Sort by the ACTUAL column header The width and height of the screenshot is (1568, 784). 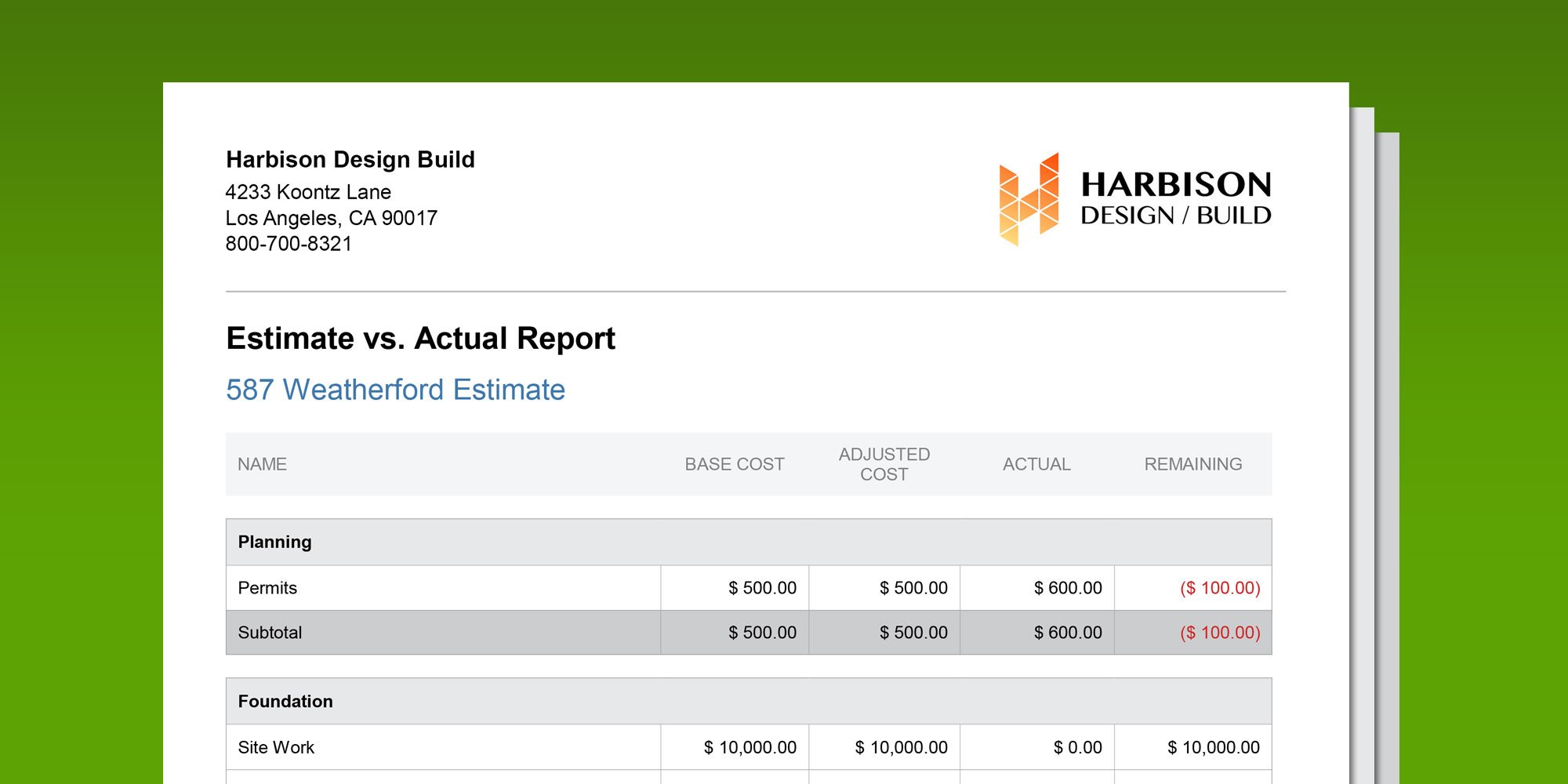pyautogui.click(x=1036, y=464)
